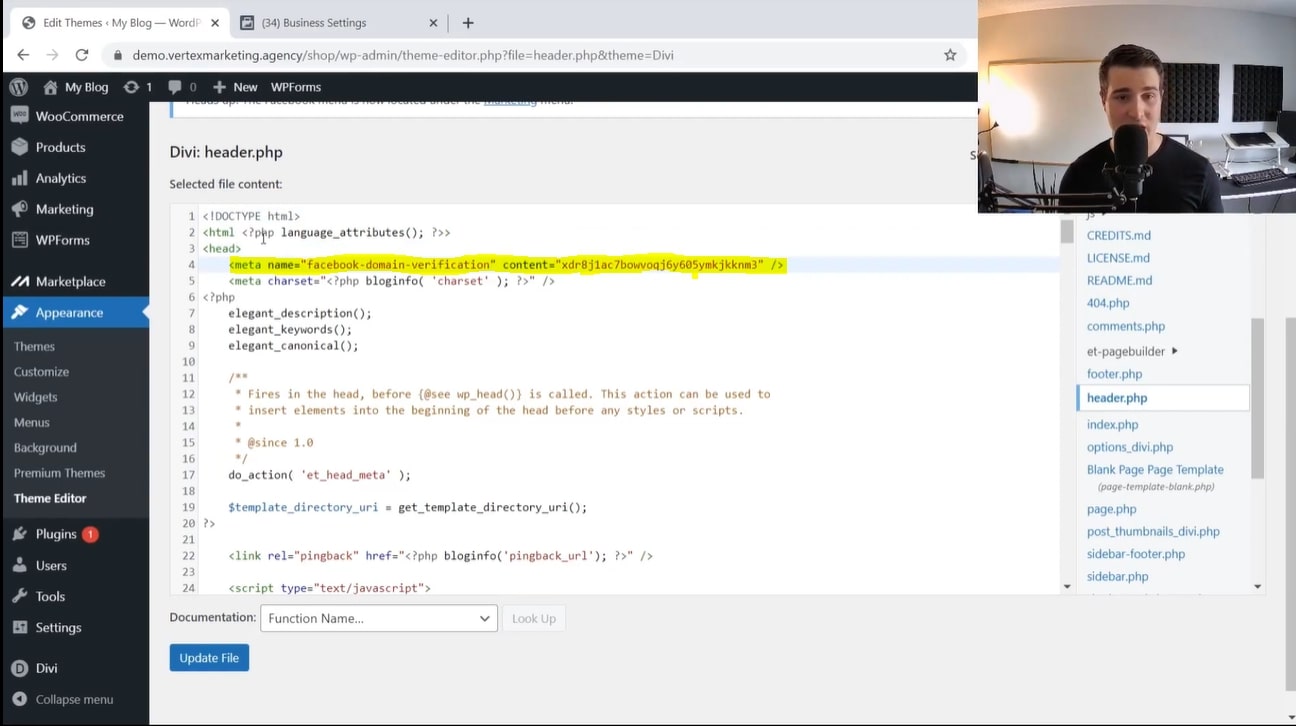Click the updates count icon
The height and width of the screenshot is (726, 1296).
pyautogui.click(x=131, y=87)
